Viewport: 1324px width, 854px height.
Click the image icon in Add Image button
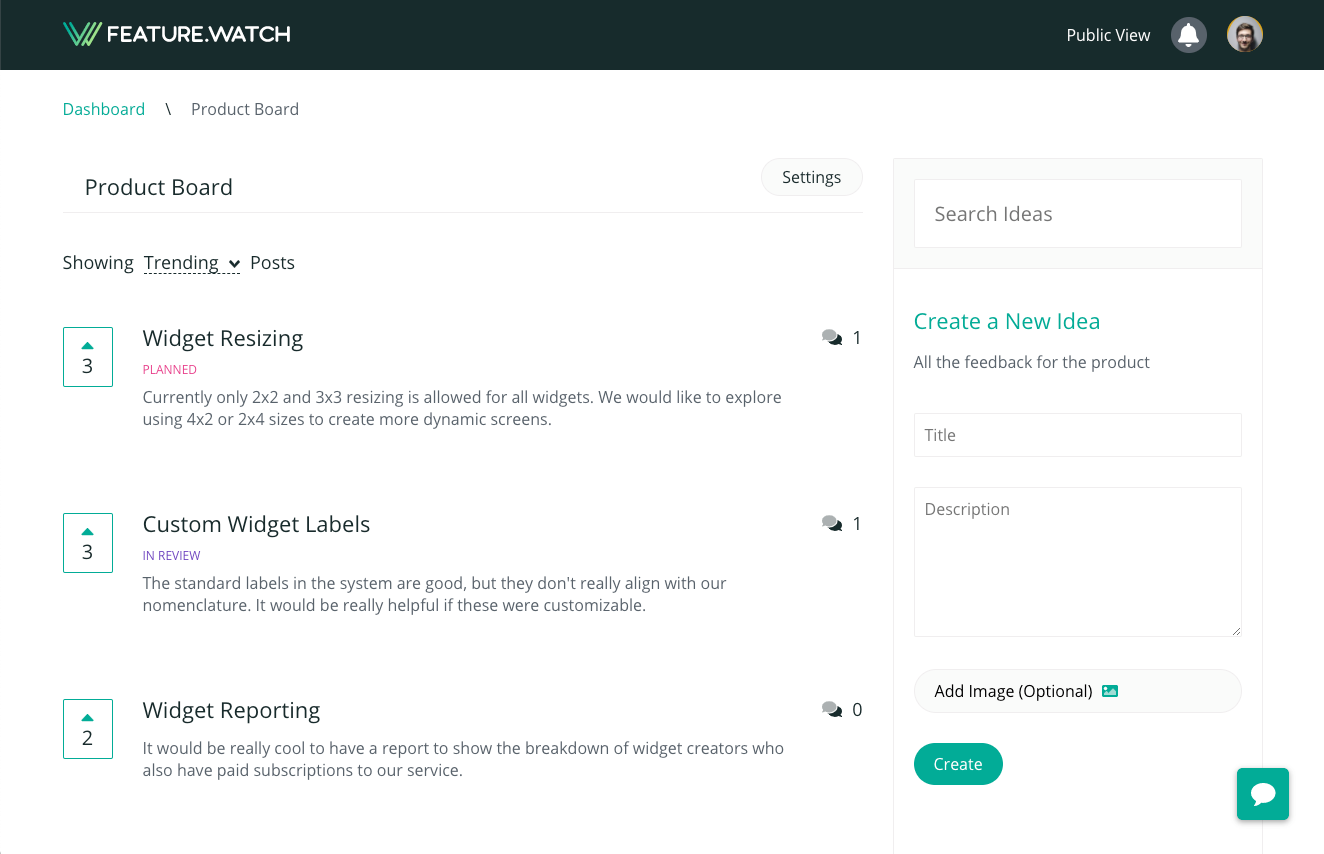pos(1110,690)
